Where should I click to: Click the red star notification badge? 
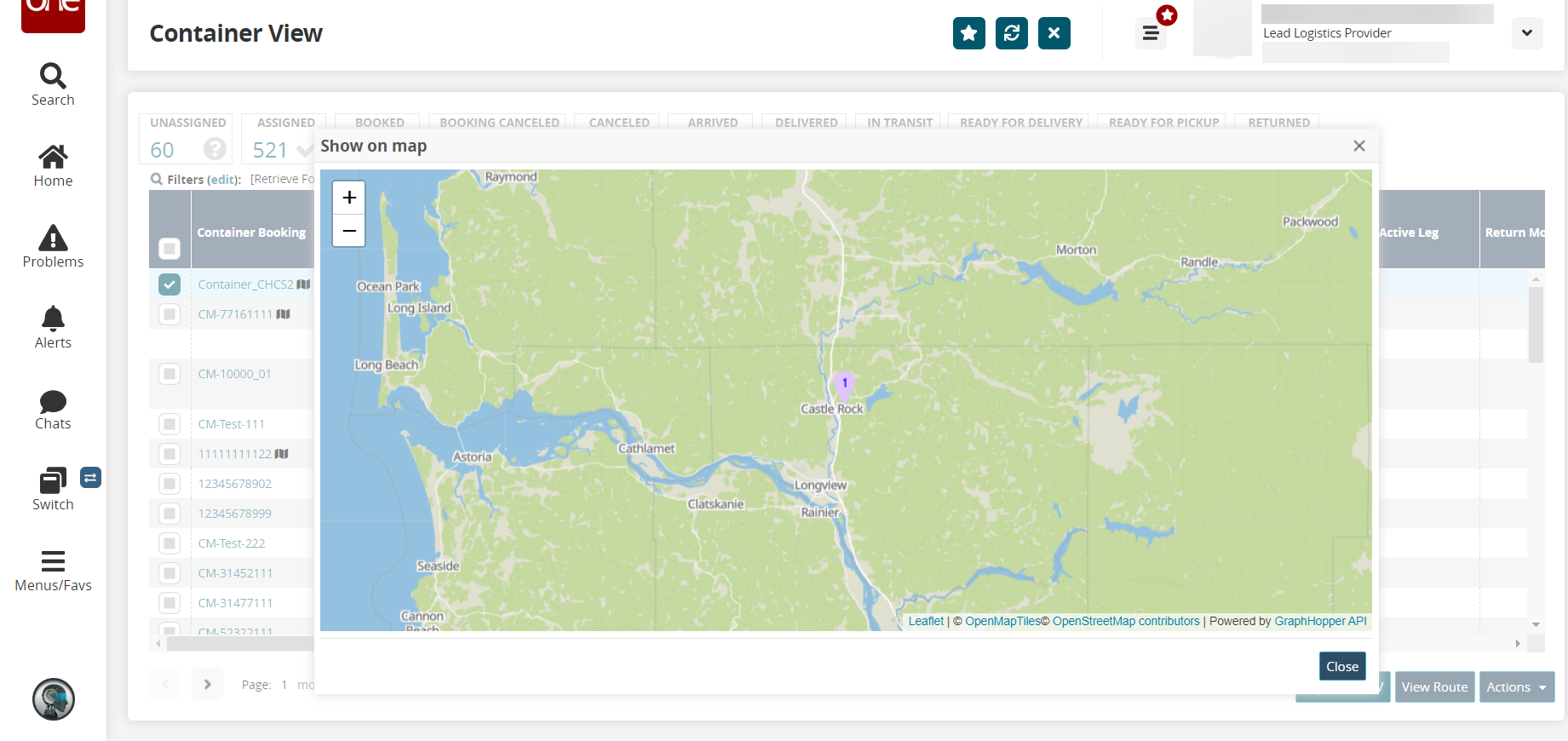point(1167,14)
